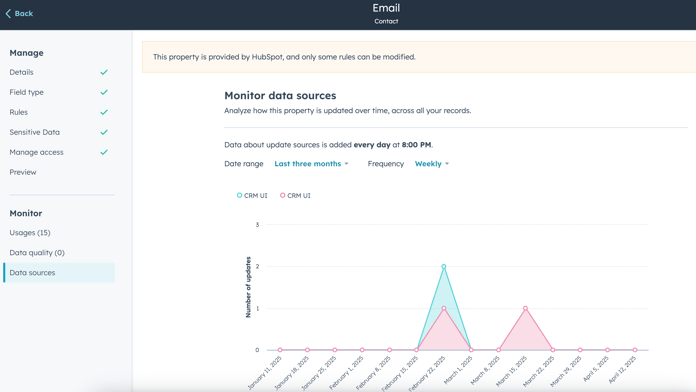Toggle the pink CRM UI legend series
Viewport: 696px width, 392px height.
click(295, 195)
